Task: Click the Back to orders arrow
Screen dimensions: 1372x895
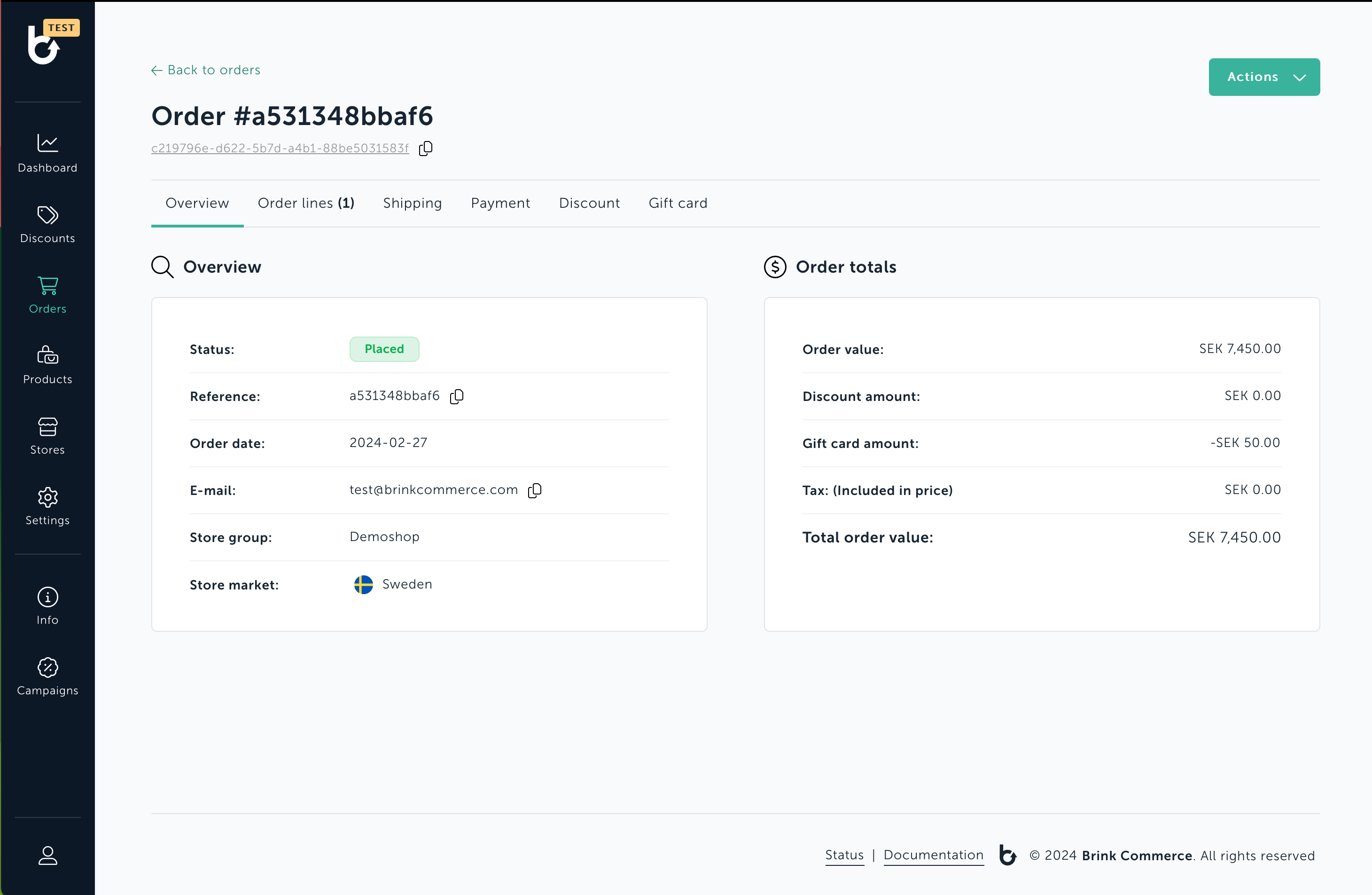Action: coord(156,71)
